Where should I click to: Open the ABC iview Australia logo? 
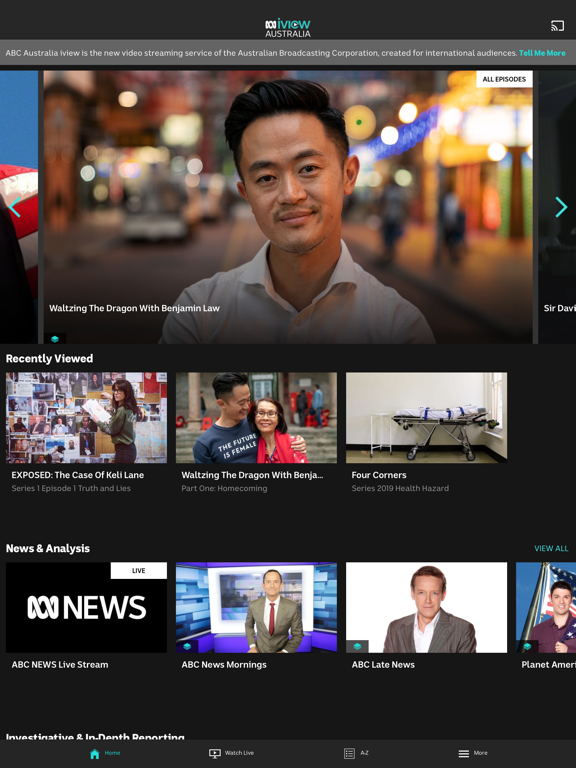click(x=288, y=28)
